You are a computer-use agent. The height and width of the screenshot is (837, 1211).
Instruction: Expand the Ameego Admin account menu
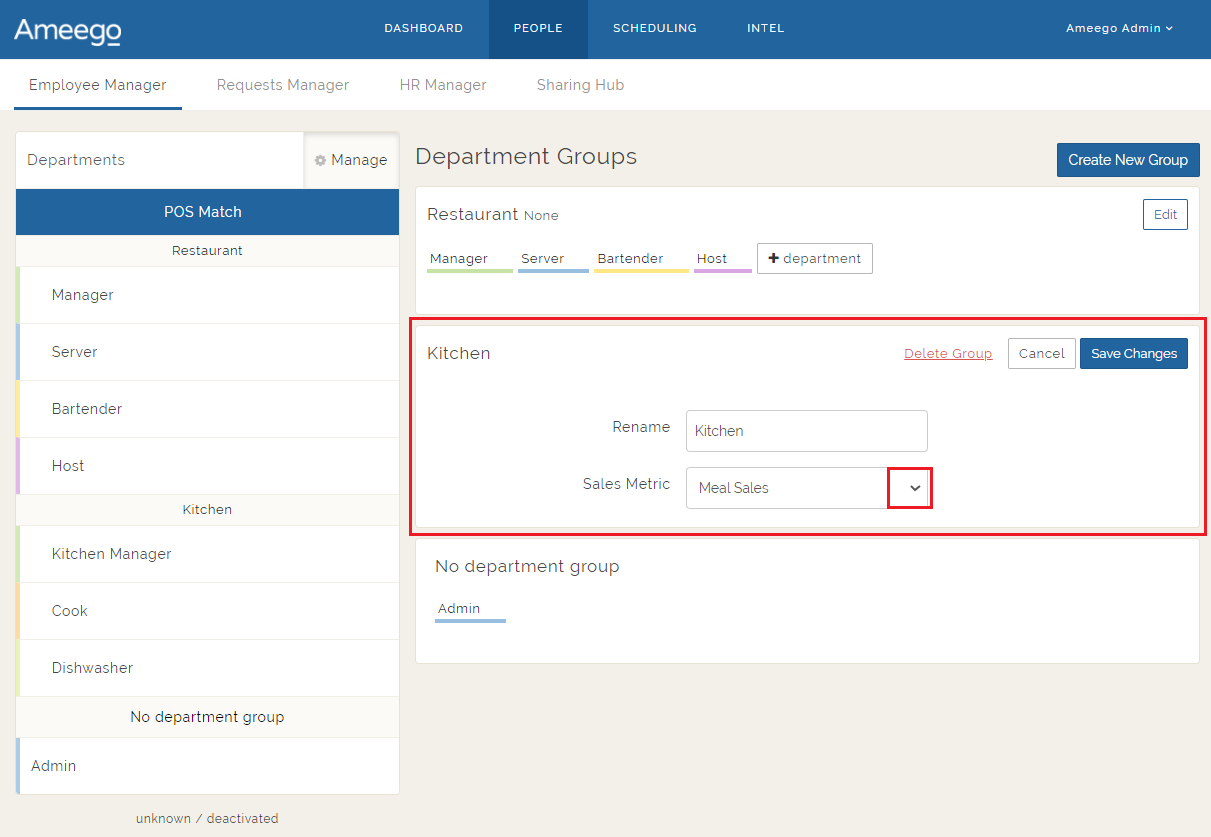click(1119, 28)
